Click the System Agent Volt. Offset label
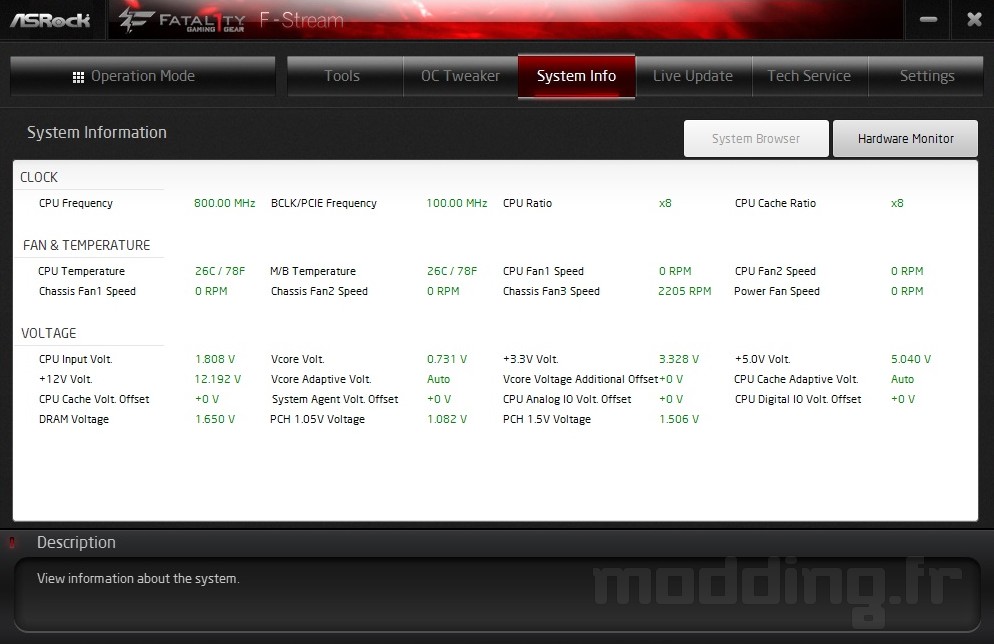The height and width of the screenshot is (644, 994). click(x=335, y=399)
